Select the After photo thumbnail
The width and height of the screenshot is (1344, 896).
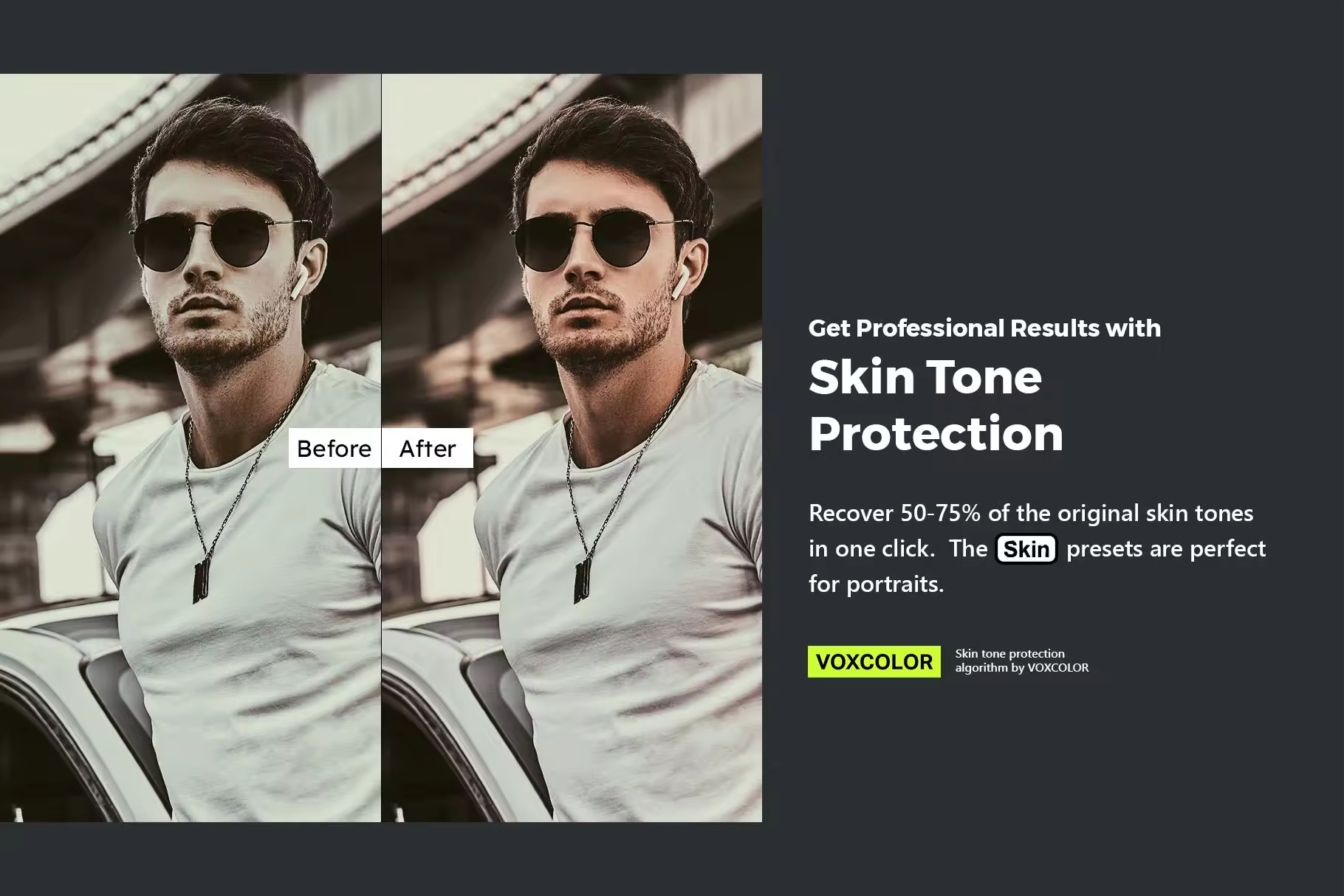pos(572,448)
